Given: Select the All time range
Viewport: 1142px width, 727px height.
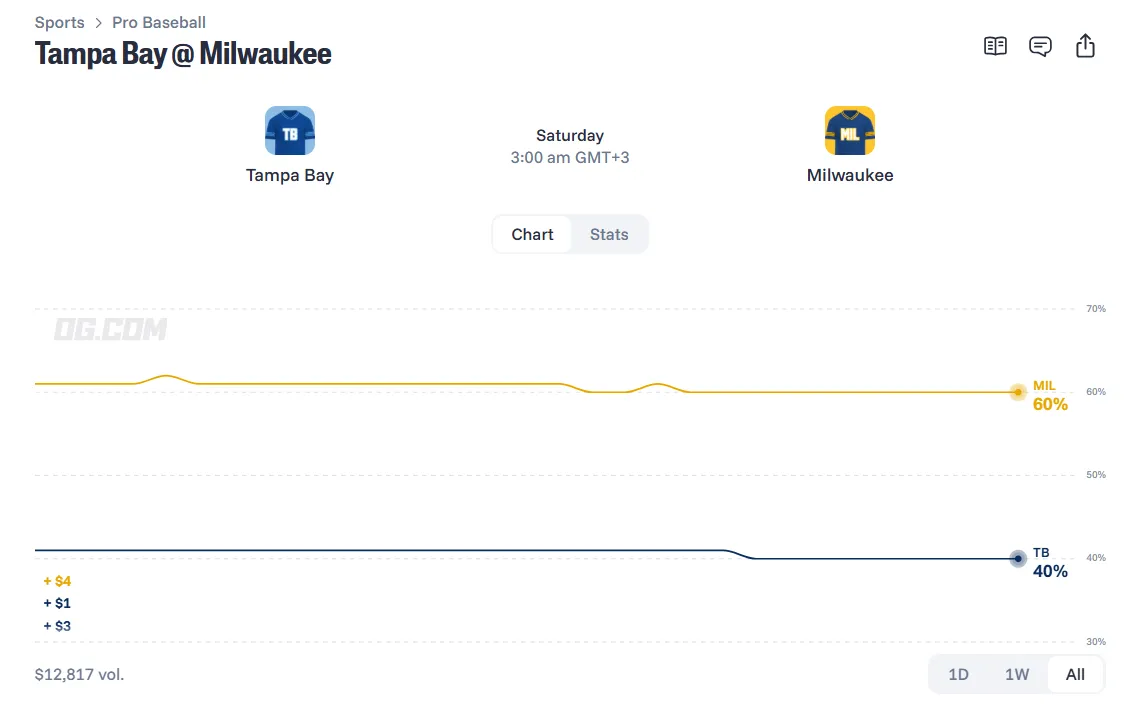Looking at the screenshot, I should (1075, 675).
